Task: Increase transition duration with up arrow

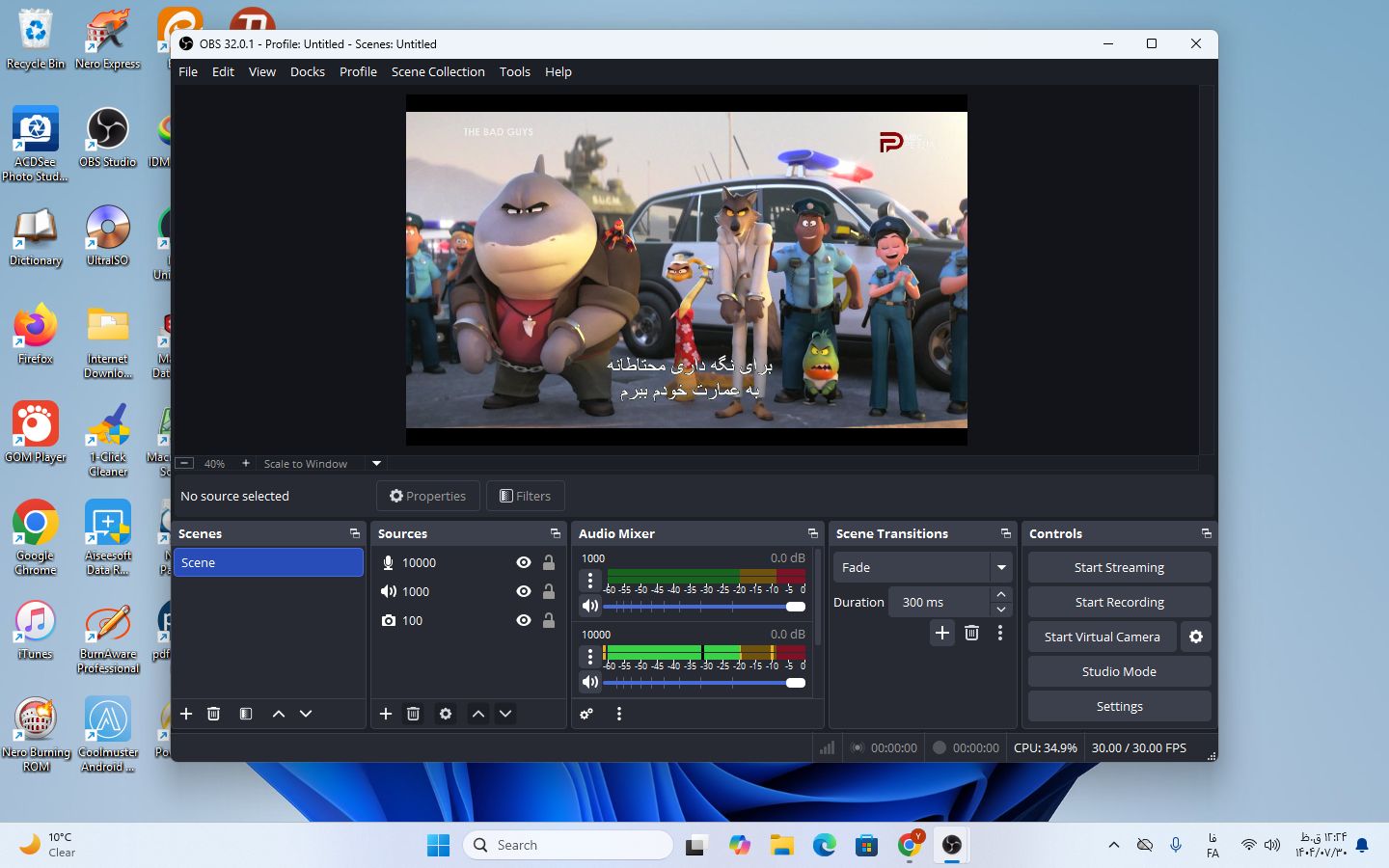Action: coord(1001,594)
